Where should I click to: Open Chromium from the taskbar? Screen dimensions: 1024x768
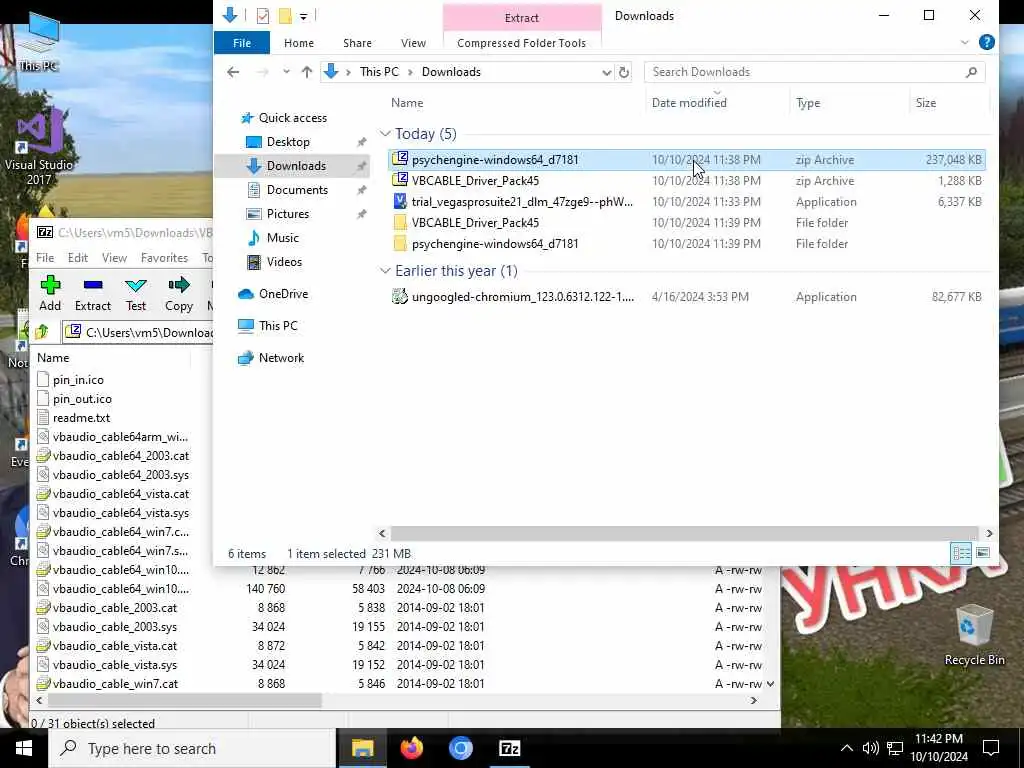tap(460, 748)
